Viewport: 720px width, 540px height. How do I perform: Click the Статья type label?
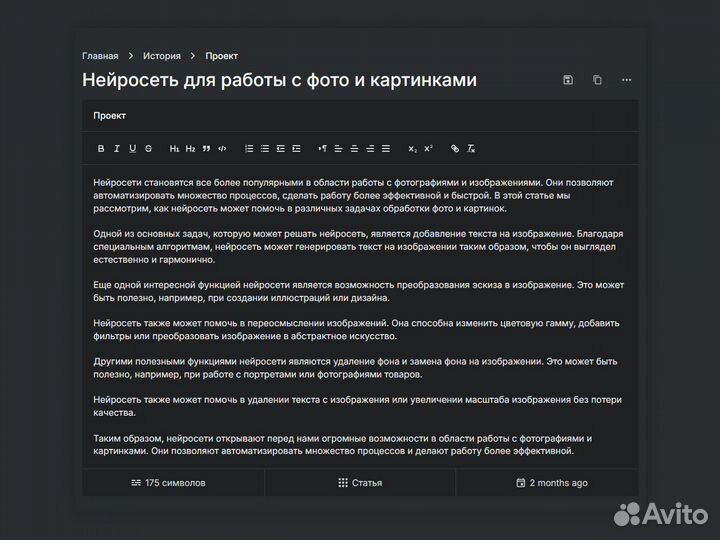point(360,483)
